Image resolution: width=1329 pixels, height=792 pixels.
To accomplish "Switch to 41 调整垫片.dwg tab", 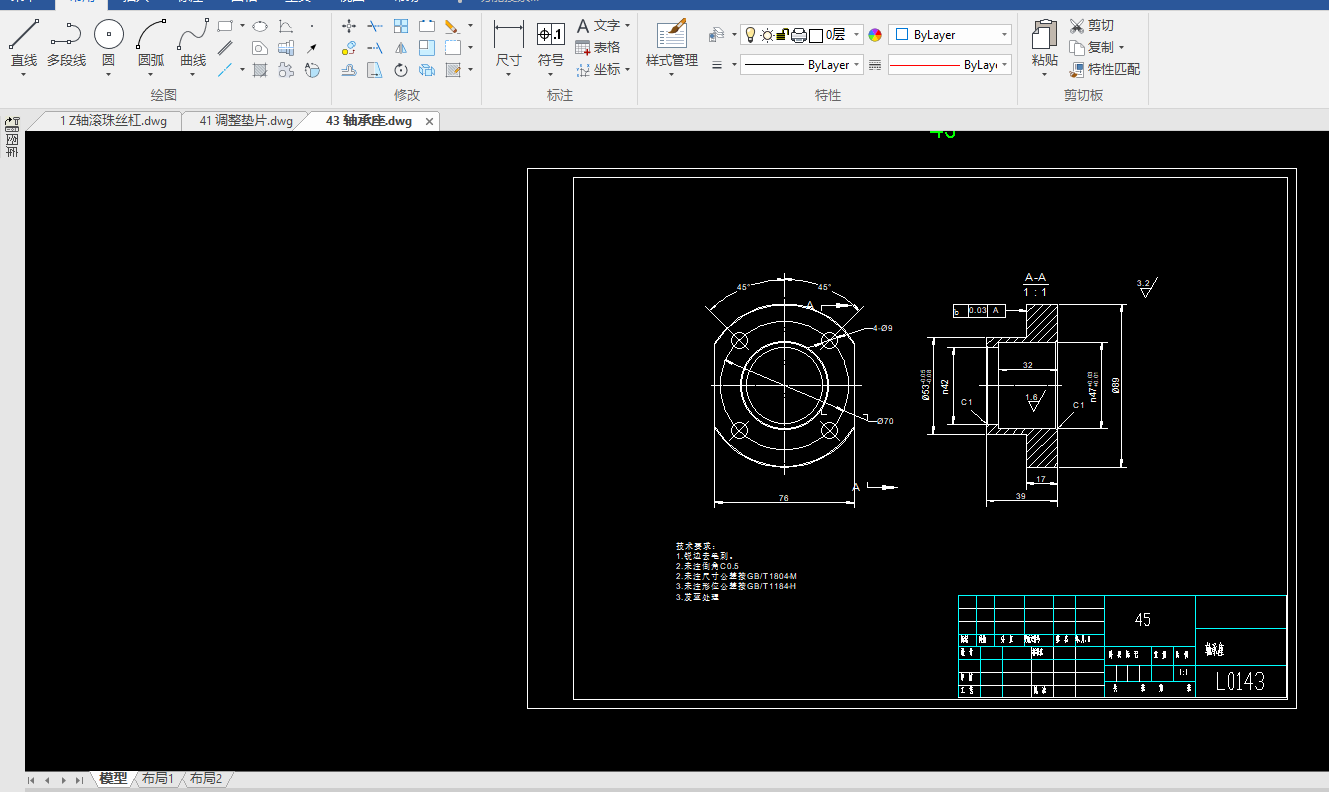I will pyautogui.click(x=246, y=121).
